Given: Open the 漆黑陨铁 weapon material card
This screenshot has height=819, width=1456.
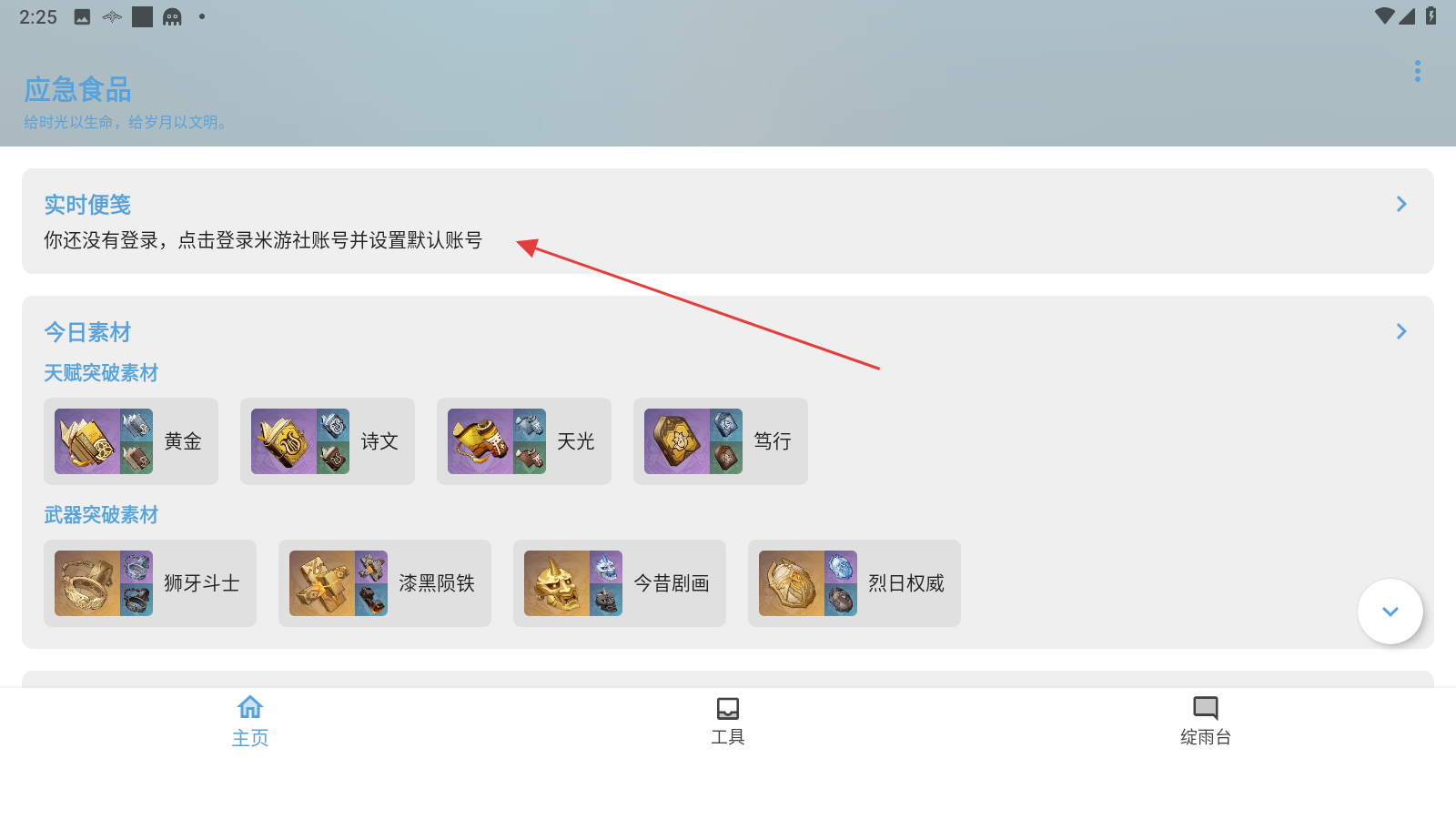Looking at the screenshot, I should pyautogui.click(x=385, y=583).
